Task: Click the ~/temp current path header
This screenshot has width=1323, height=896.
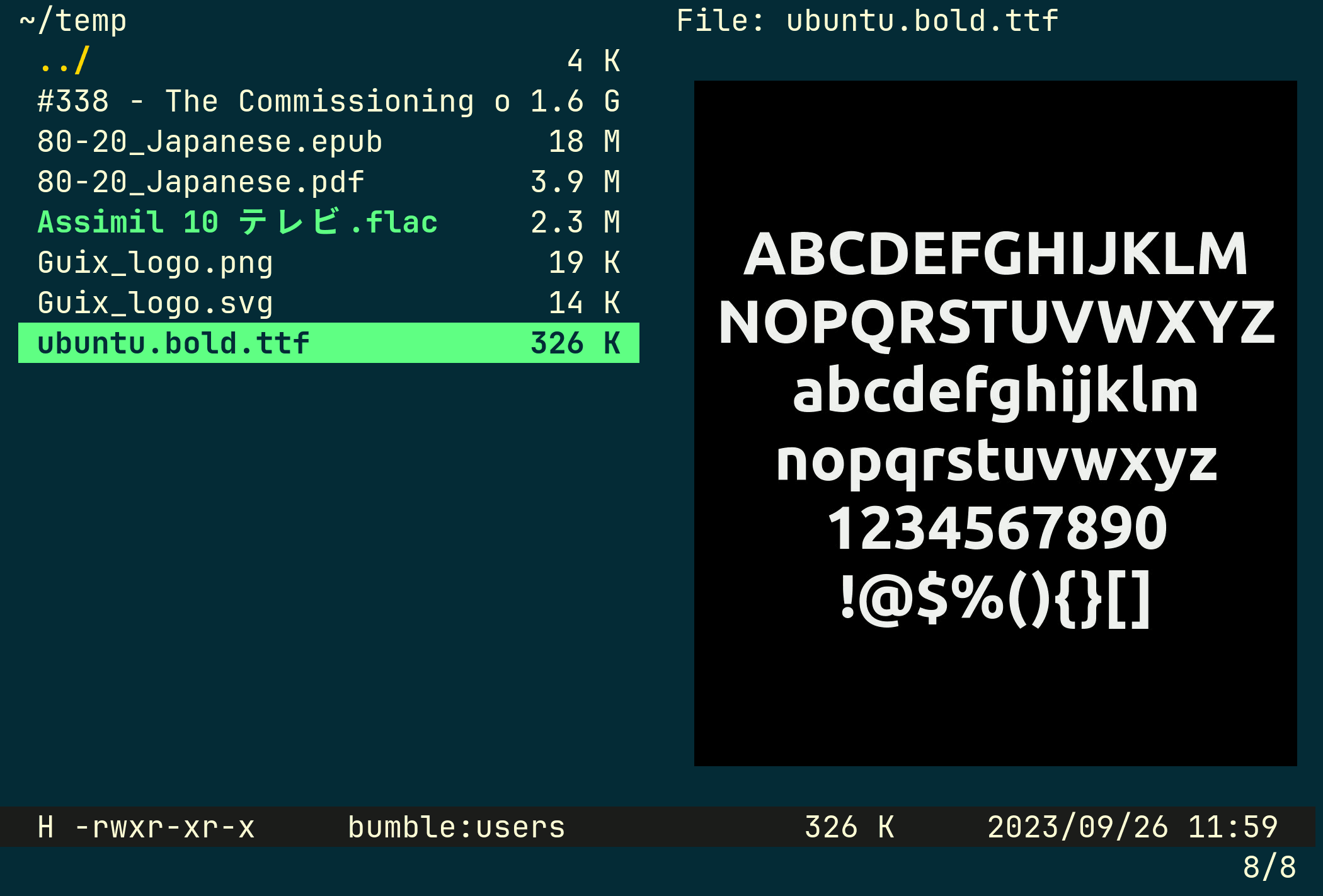Action: (73, 21)
